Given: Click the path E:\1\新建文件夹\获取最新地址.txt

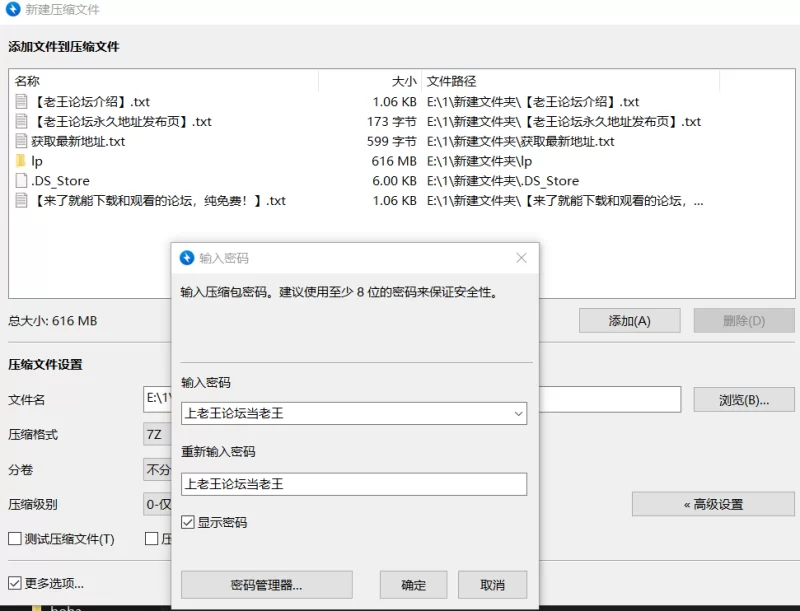Looking at the screenshot, I should click(521, 141).
